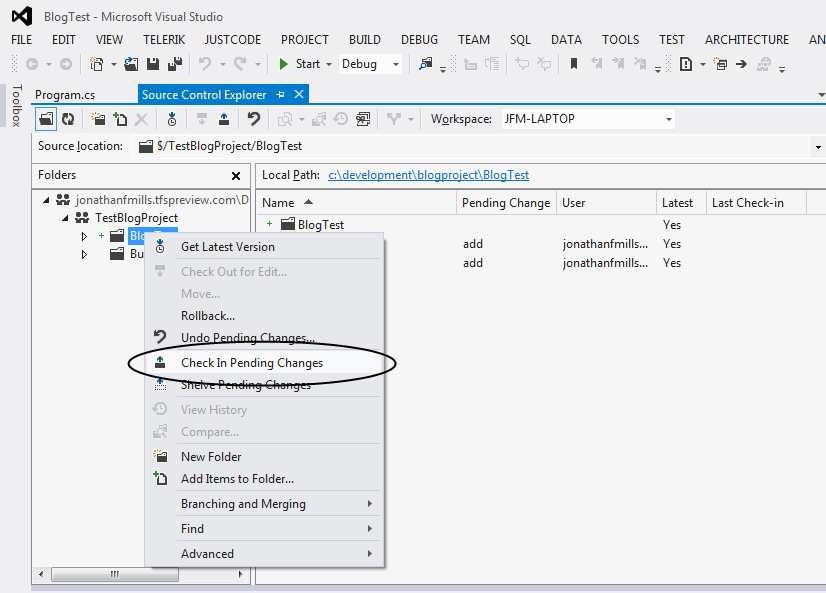The height and width of the screenshot is (593, 826).
Task: Open the local path c:\development\blogproject\BlogTest link
Action: click(428, 175)
